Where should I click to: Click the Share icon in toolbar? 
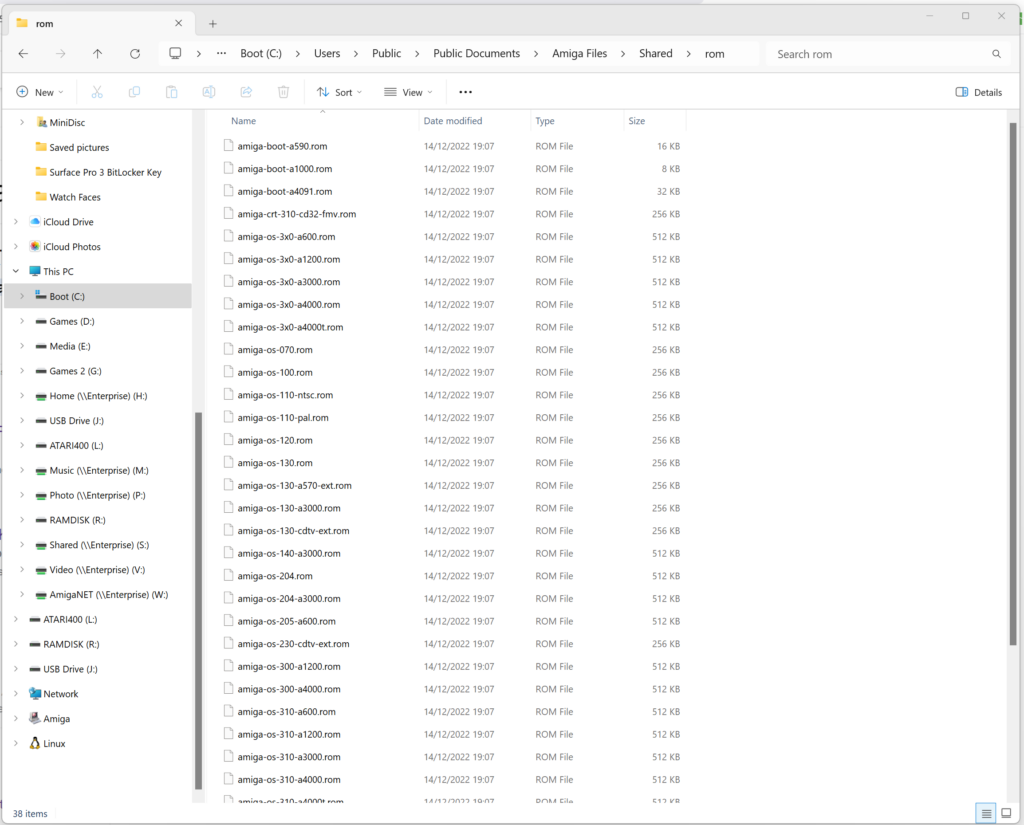[246, 92]
